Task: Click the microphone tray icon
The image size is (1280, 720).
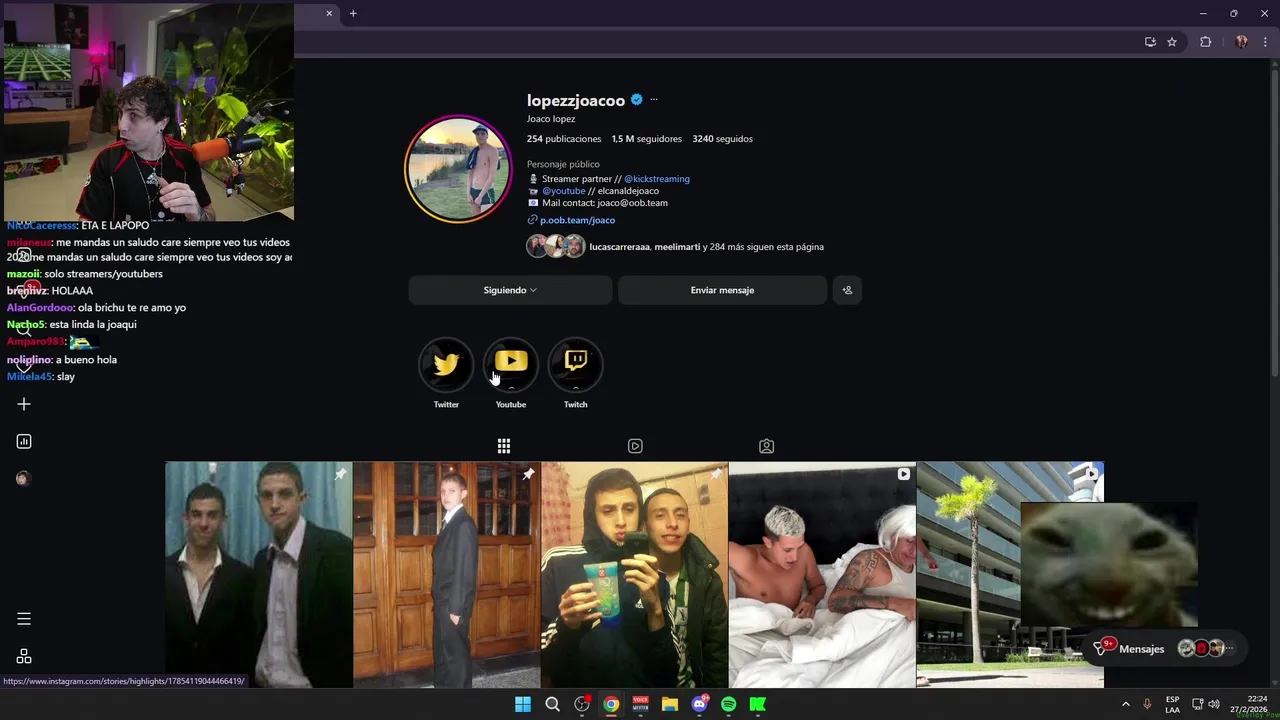Action: pyautogui.click(x=1147, y=704)
